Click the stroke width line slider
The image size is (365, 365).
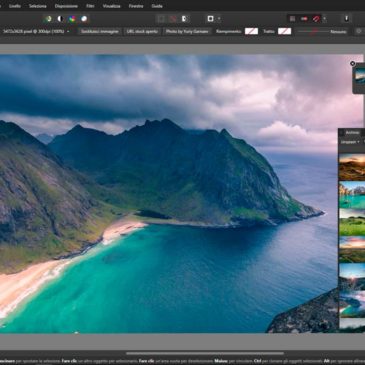pyautogui.click(x=313, y=31)
